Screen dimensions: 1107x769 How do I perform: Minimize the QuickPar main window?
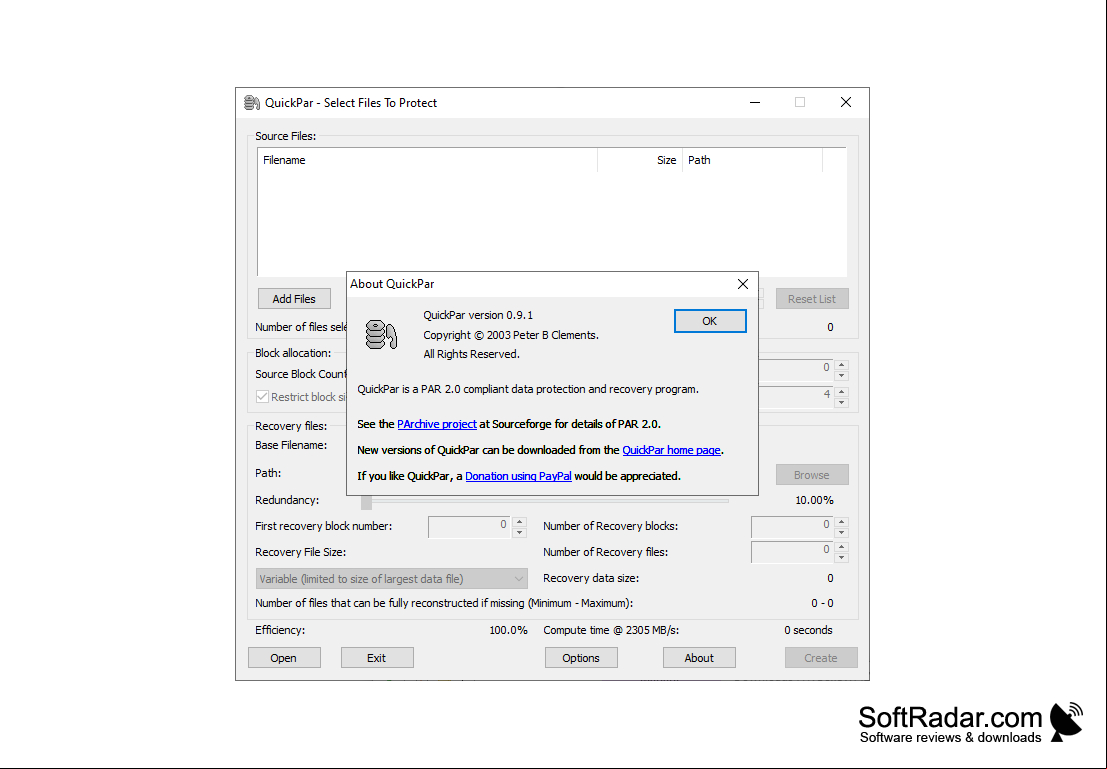point(755,102)
